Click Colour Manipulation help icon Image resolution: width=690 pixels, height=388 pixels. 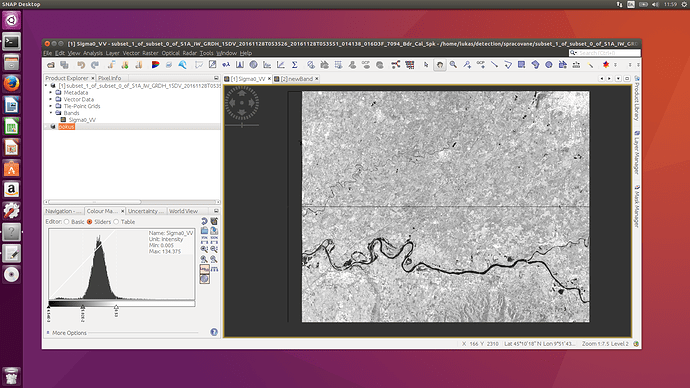tap(214, 332)
